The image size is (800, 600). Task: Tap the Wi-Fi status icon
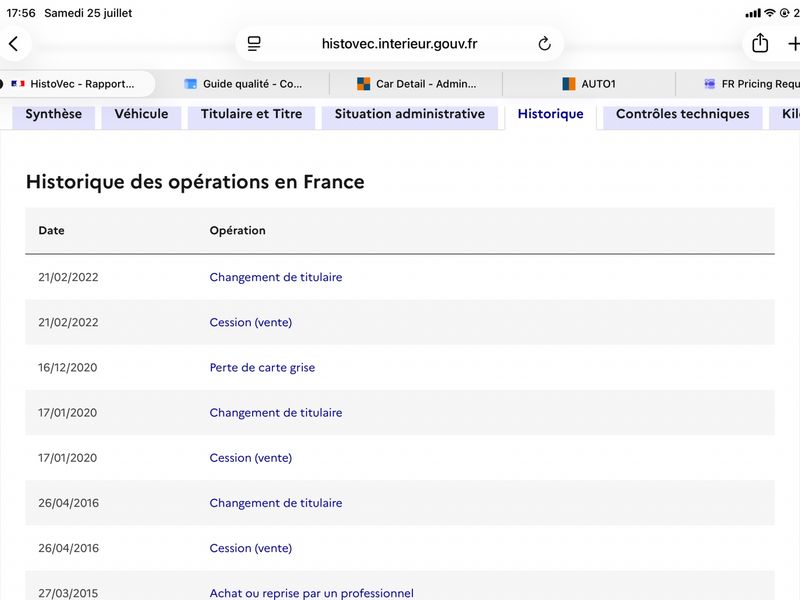coord(769,13)
